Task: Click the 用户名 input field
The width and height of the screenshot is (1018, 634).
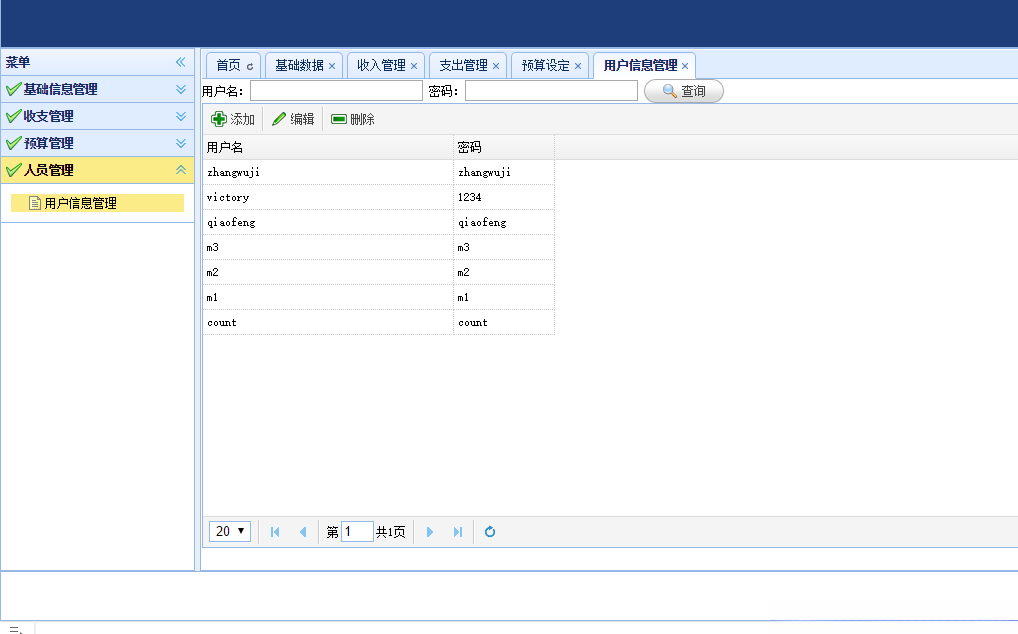Action: tap(336, 90)
